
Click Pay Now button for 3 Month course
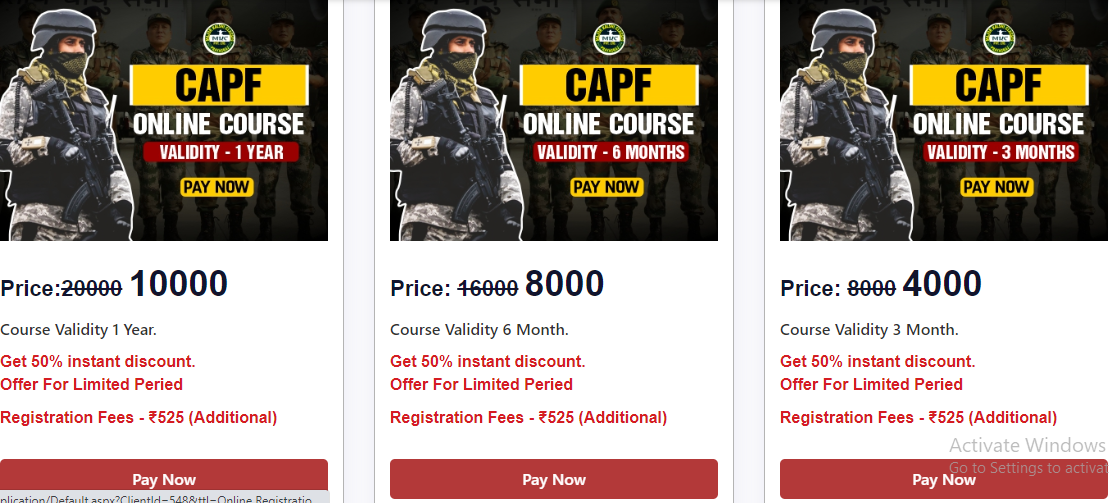tap(944, 479)
